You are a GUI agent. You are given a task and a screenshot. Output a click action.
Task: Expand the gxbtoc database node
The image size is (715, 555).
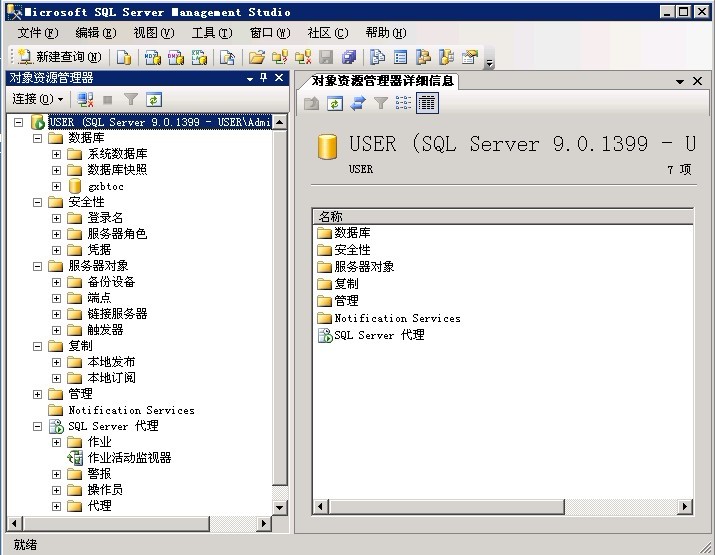coord(56,186)
